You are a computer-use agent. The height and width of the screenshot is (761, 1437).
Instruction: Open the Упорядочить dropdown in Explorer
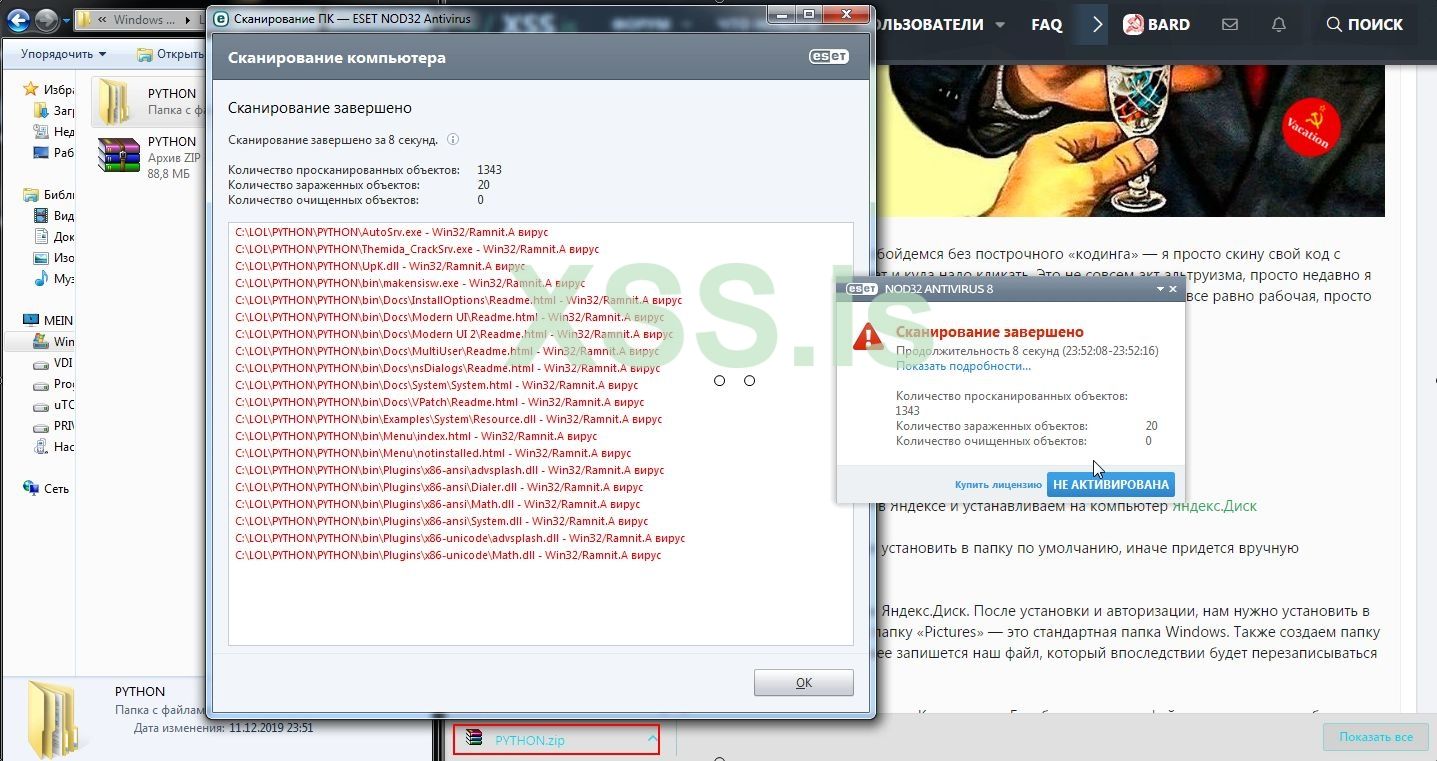(63, 54)
